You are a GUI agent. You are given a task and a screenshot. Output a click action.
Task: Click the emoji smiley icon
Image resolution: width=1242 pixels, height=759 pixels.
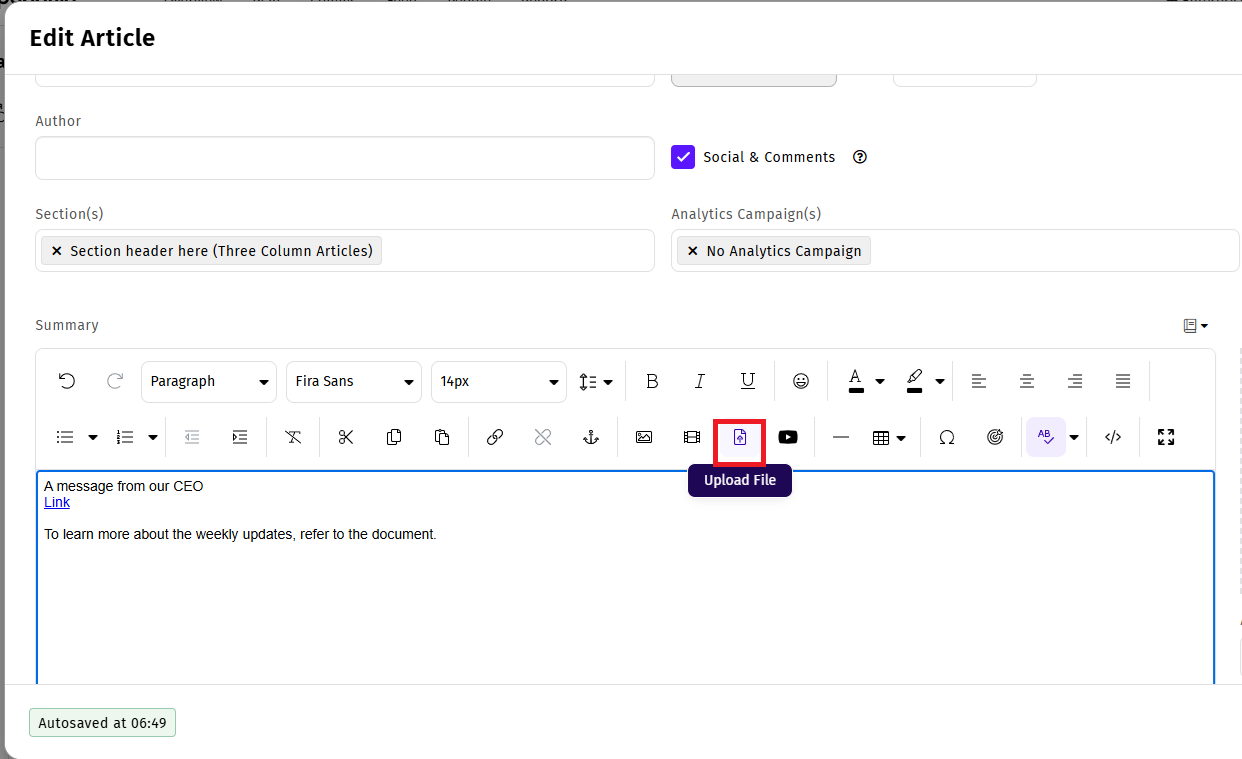tap(801, 382)
